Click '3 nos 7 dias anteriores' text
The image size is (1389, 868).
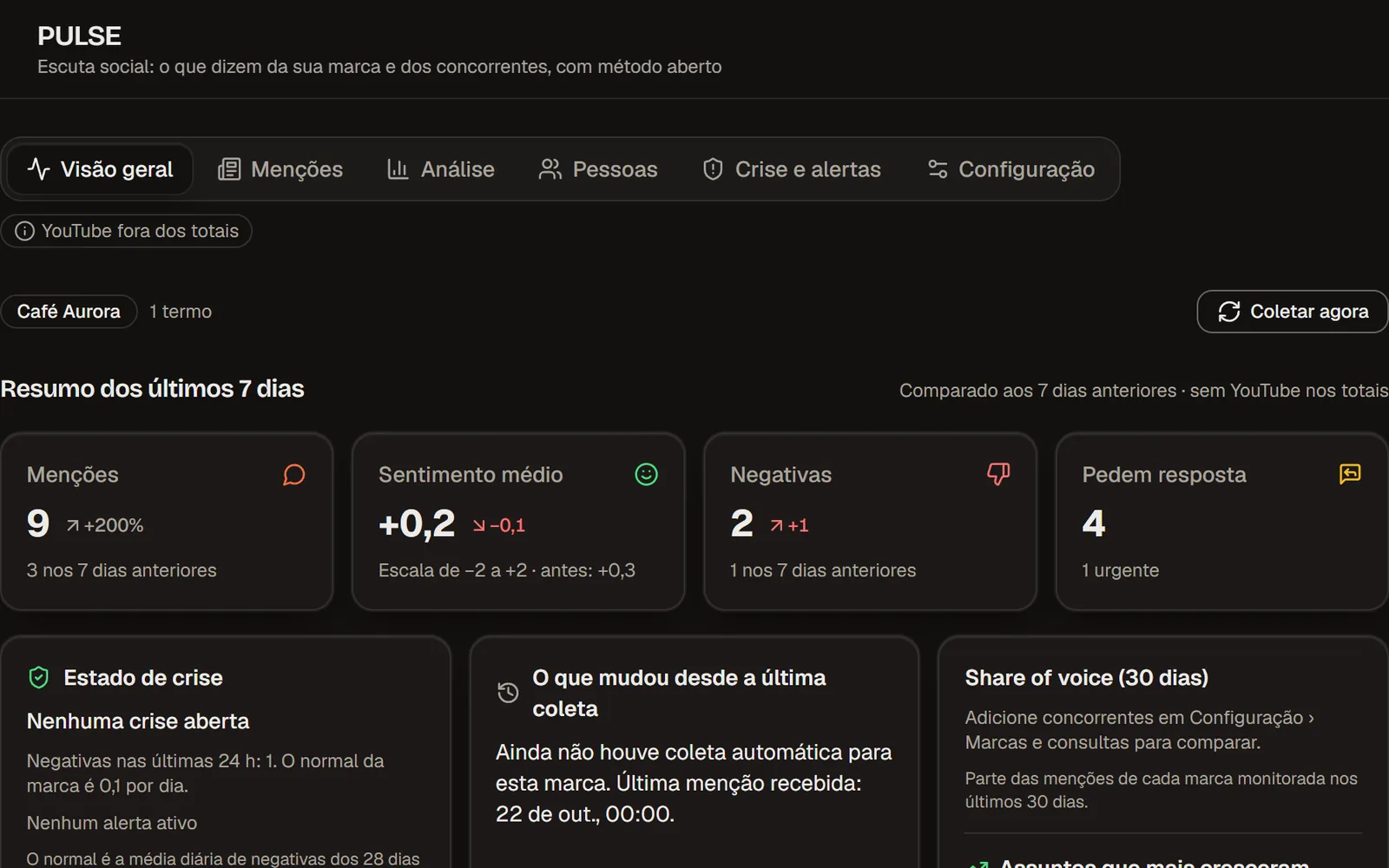[122, 570]
